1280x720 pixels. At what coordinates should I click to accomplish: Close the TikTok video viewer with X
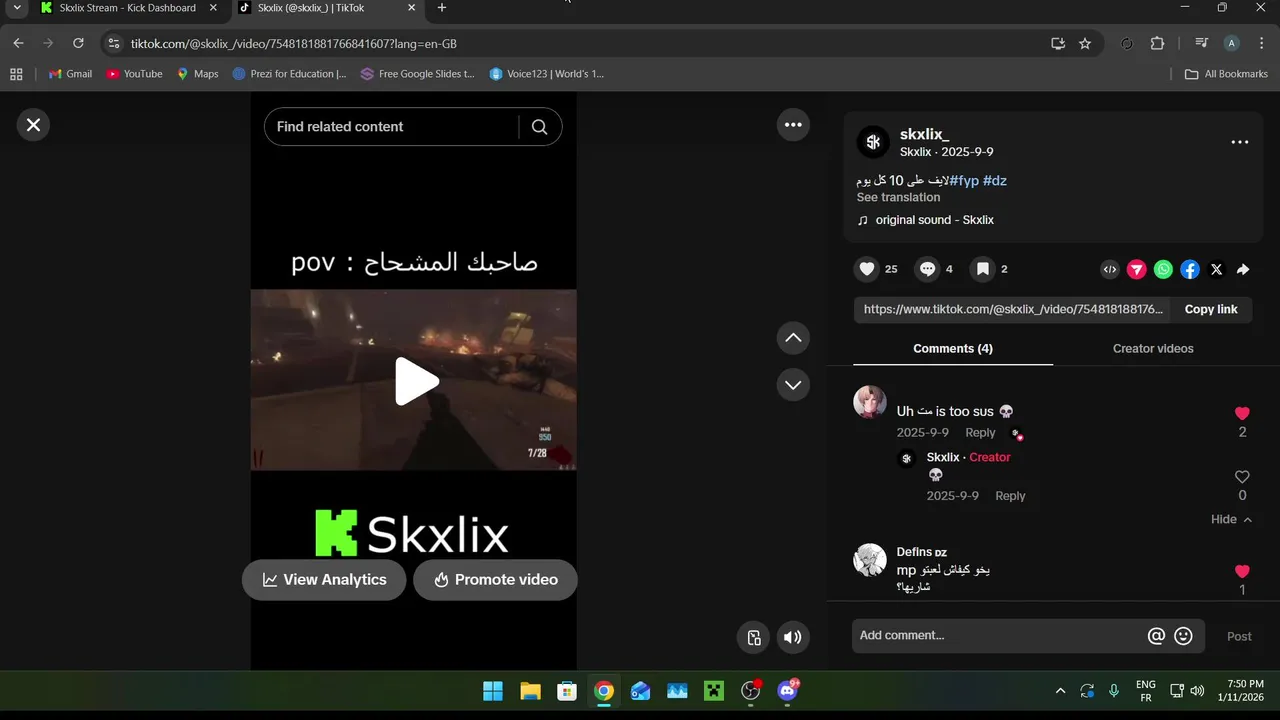[x=33, y=125]
